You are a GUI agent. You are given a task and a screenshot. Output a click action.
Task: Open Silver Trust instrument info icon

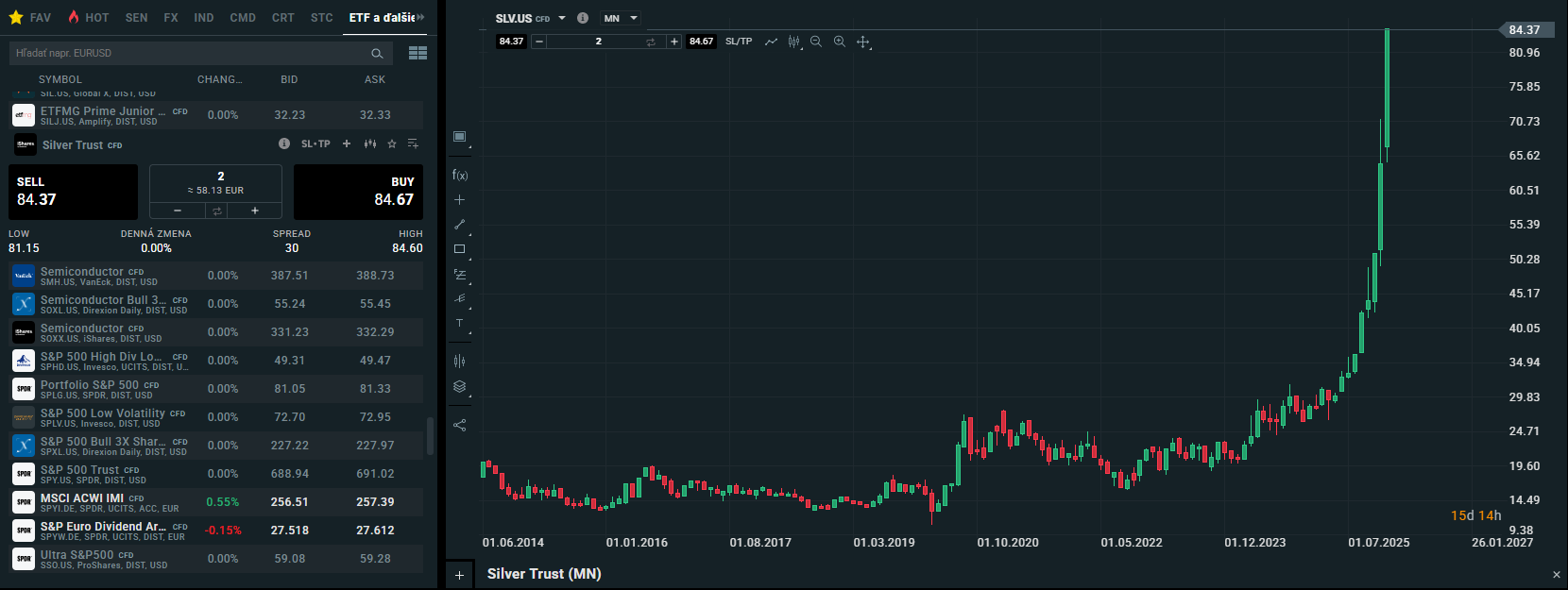click(x=284, y=143)
